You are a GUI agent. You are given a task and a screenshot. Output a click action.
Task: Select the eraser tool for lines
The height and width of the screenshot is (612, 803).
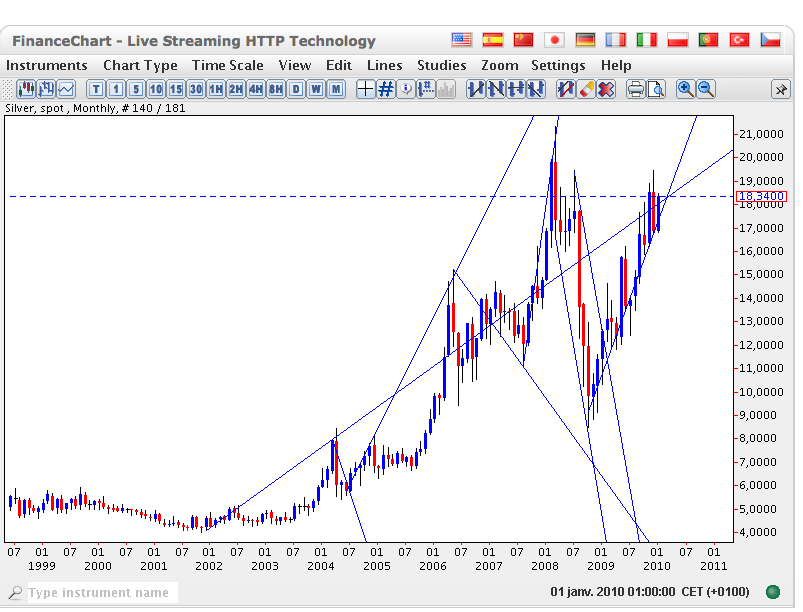(586, 89)
